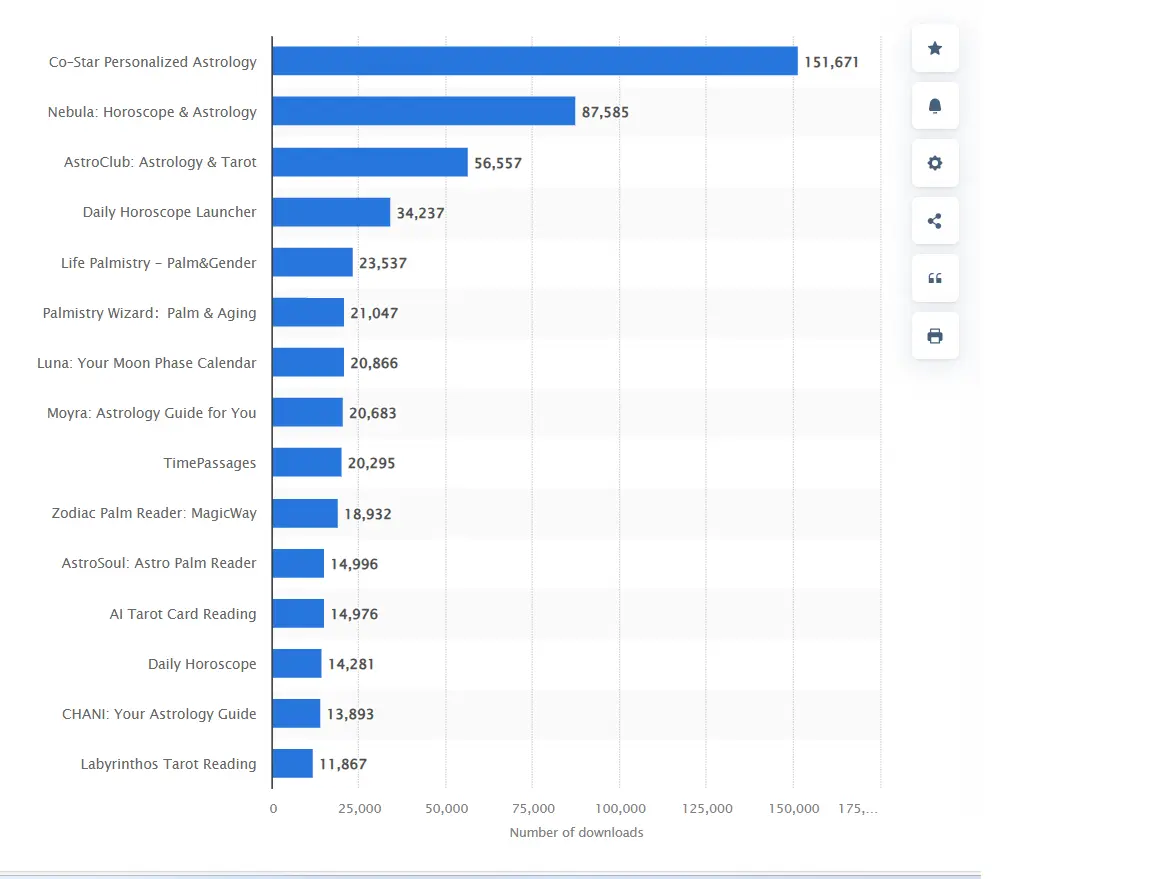1152x879 pixels.
Task: Select the Life Palmistry bar
Action: coord(312,262)
